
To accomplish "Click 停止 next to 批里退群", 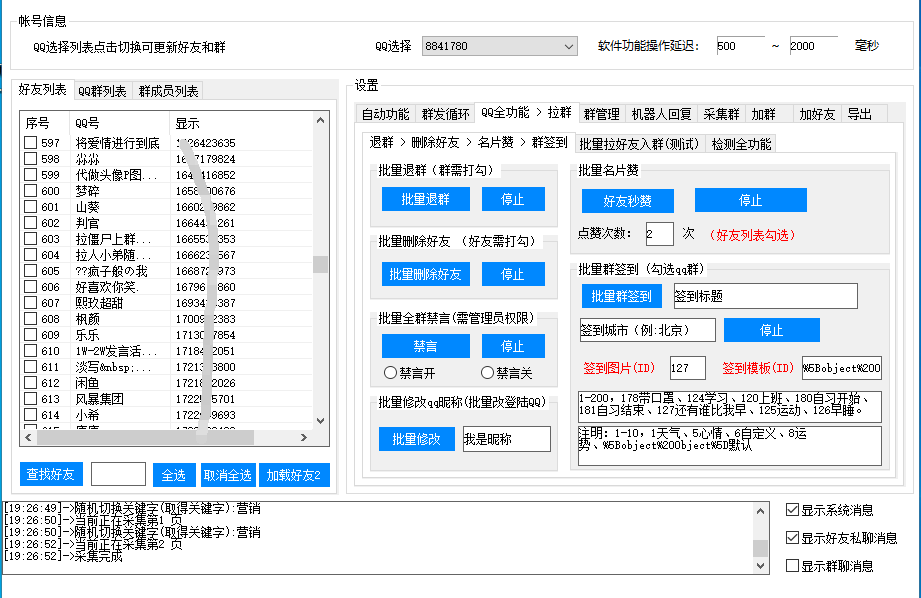I will coord(513,199).
